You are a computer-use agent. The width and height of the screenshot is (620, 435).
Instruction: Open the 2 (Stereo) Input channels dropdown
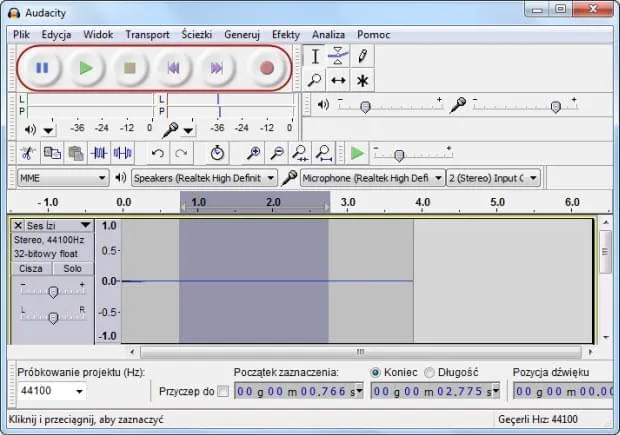(x=493, y=178)
